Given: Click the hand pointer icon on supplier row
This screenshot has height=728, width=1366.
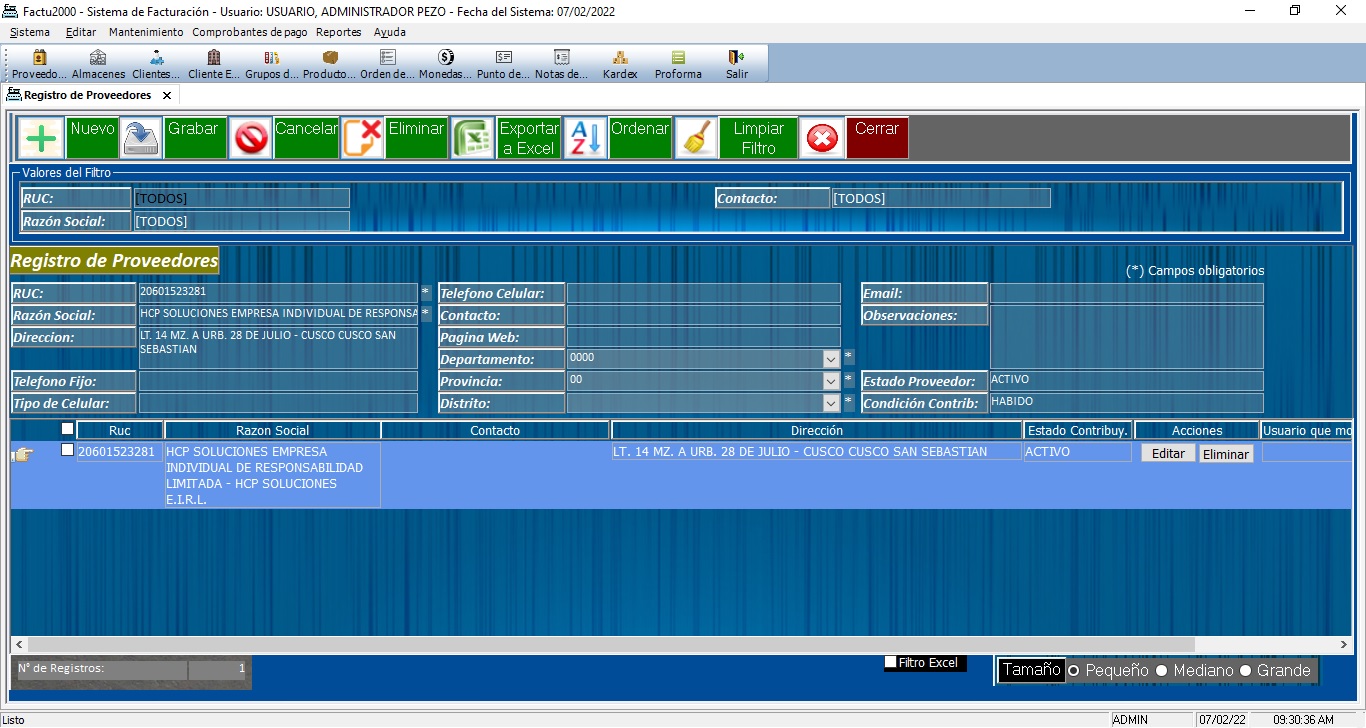Looking at the screenshot, I should 22,455.
